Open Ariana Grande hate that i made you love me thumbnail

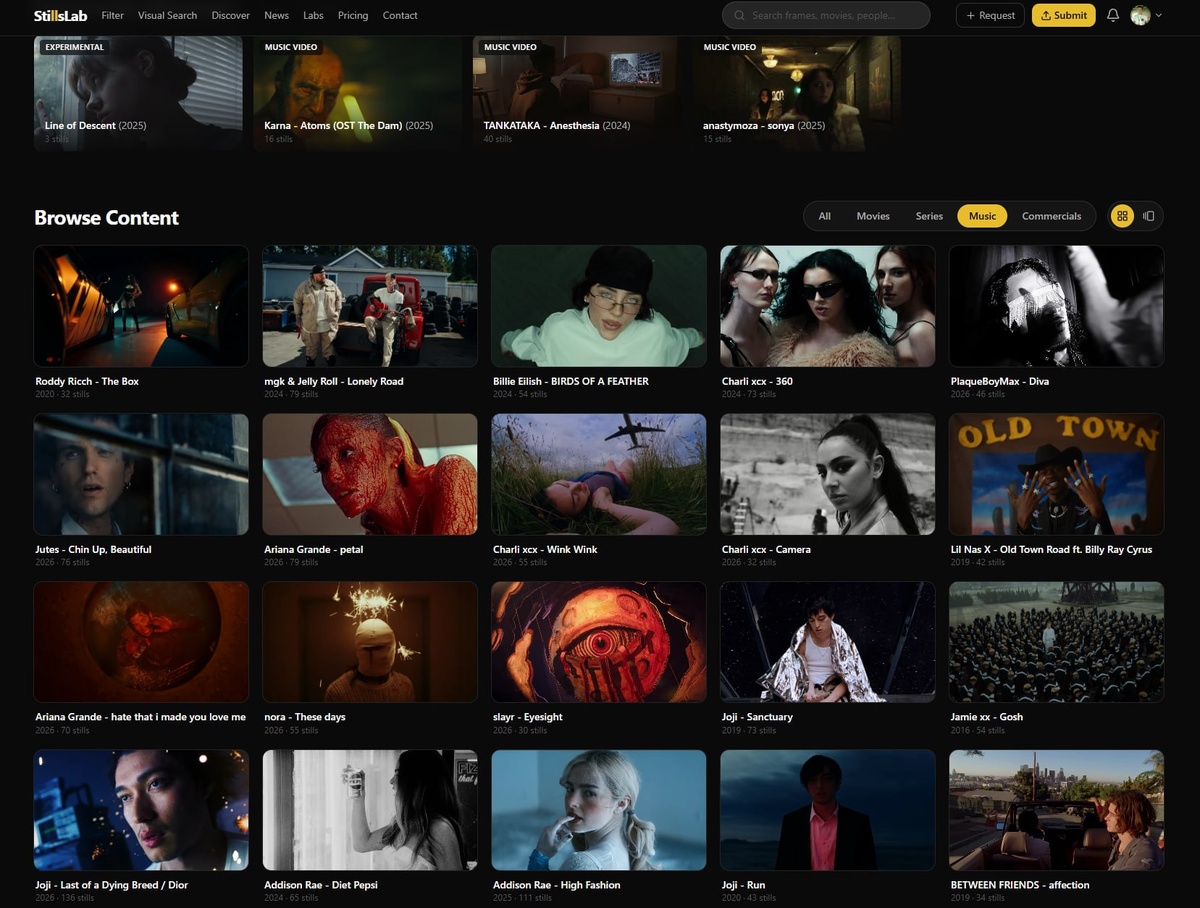coord(141,642)
